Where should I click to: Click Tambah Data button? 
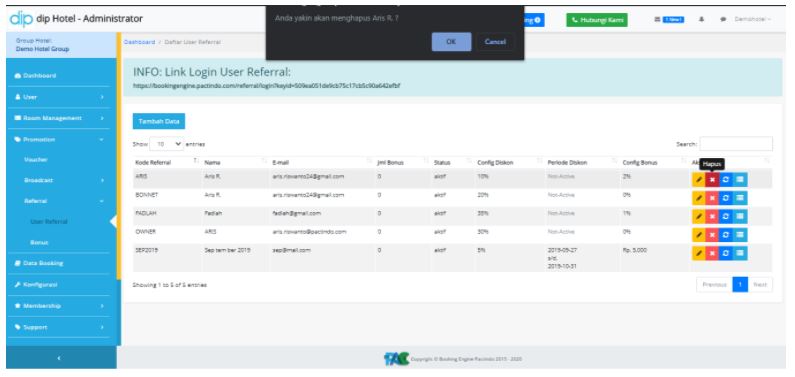(x=159, y=121)
